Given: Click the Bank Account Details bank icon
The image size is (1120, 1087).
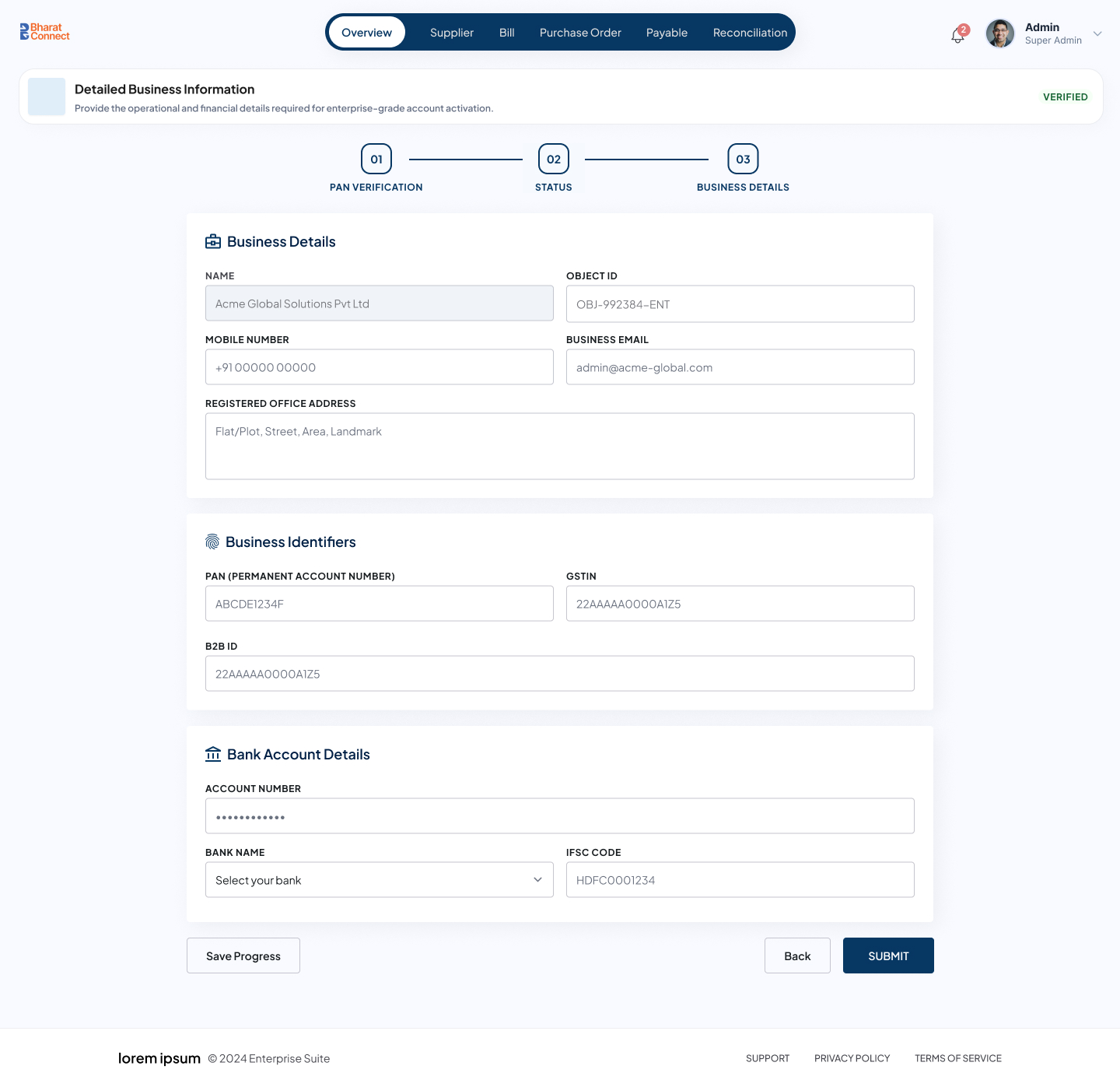Looking at the screenshot, I should pos(213,754).
